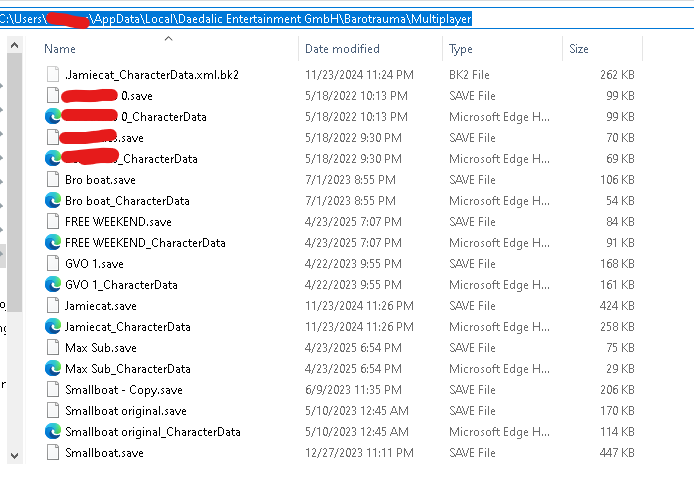Select the Max Sub.save file name

click(101, 348)
